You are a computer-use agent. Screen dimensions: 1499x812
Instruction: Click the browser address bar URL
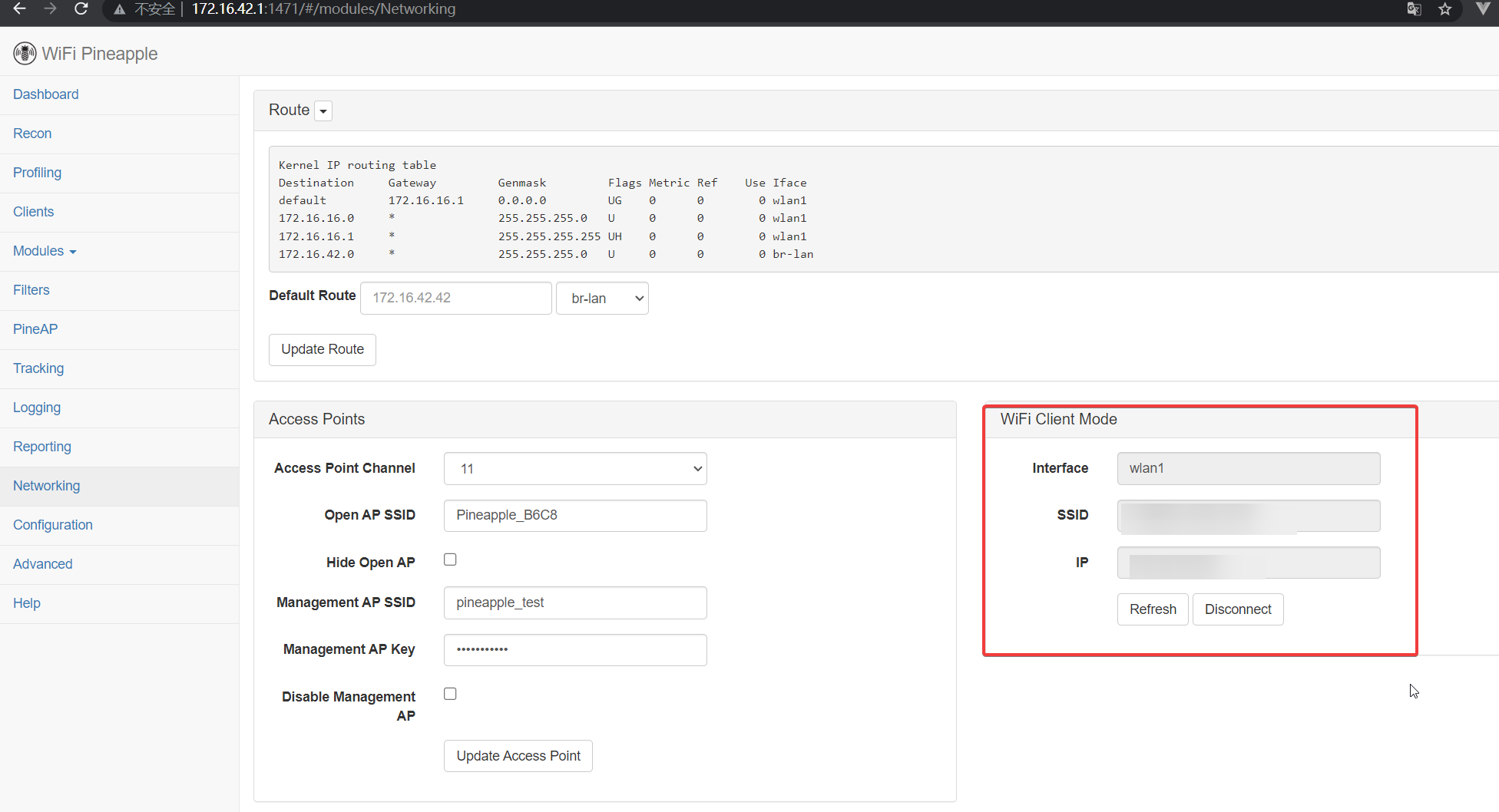point(323,9)
